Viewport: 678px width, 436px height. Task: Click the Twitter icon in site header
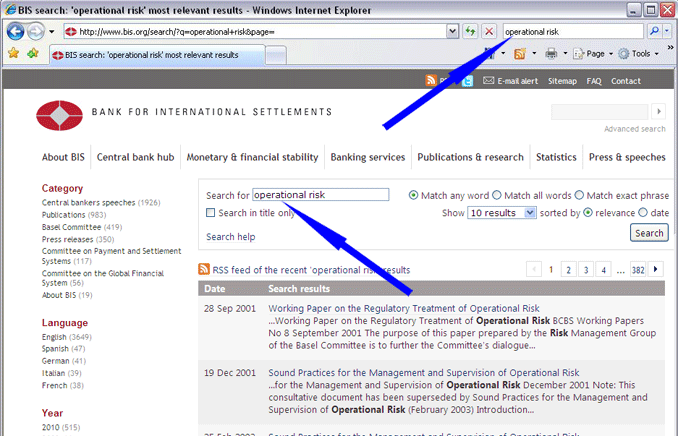[467, 81]
